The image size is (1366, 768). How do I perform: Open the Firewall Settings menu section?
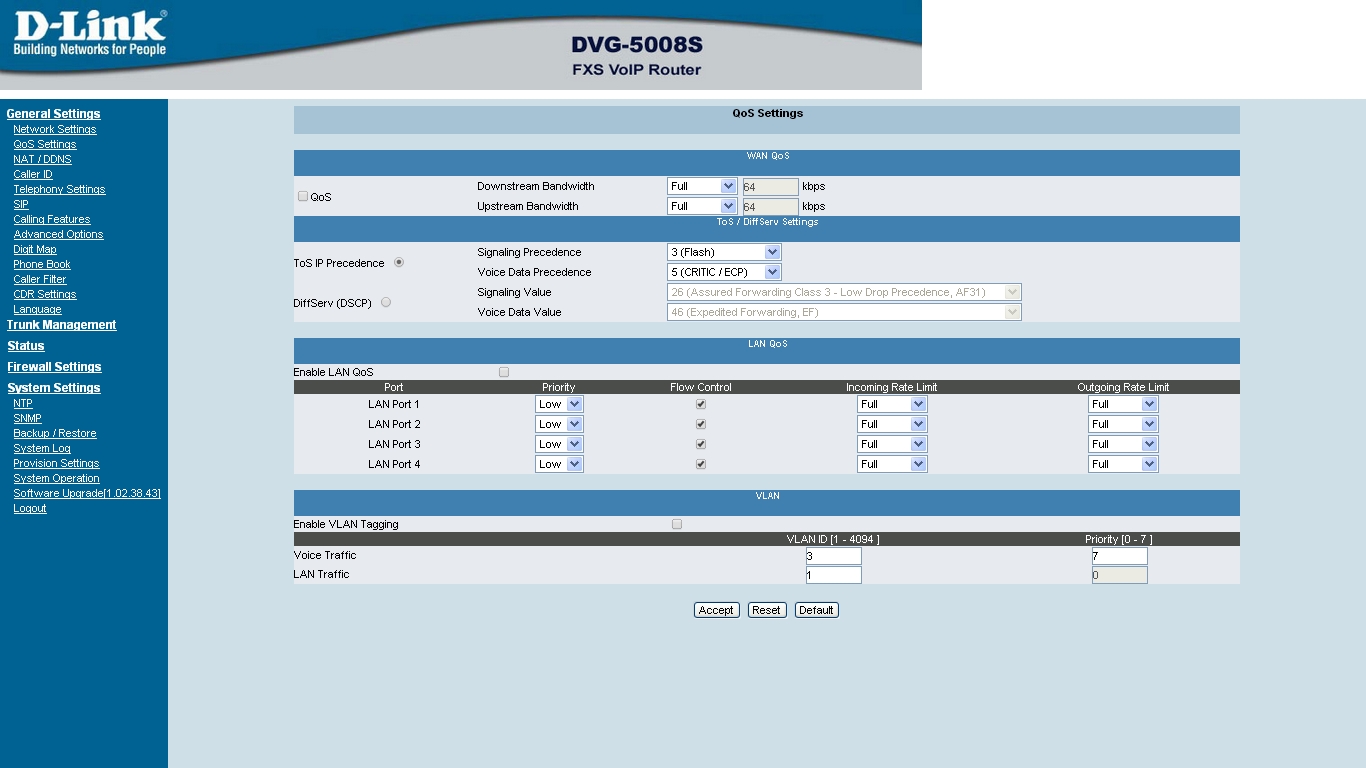(x=54, y=367)
